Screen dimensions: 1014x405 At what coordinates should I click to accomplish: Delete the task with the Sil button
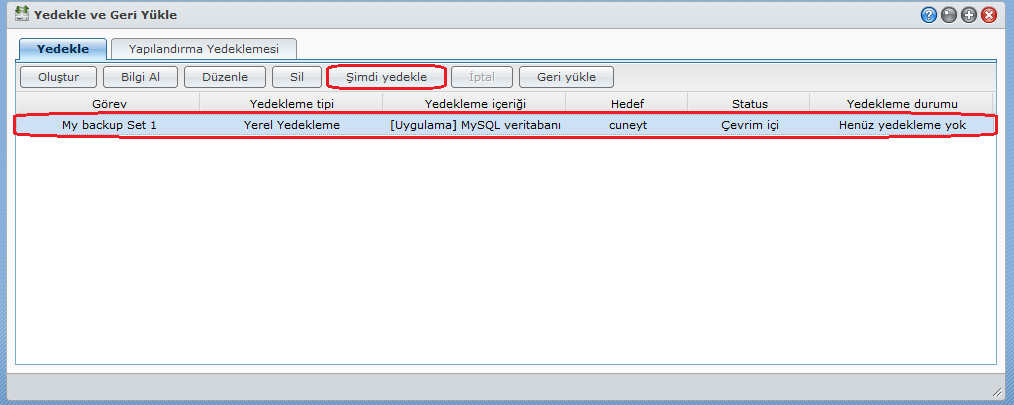[x=297, y=77]
